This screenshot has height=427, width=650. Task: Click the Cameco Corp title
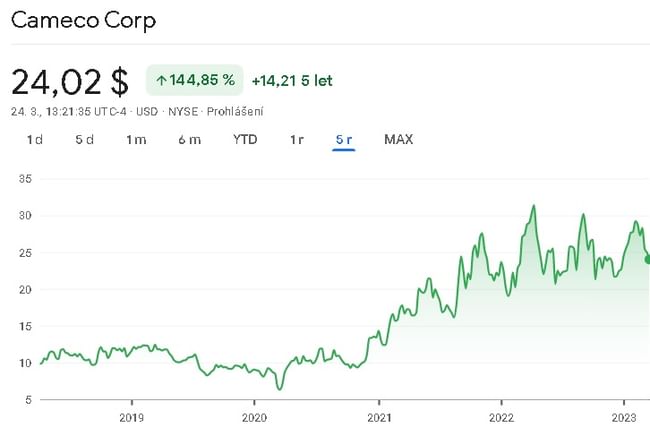tap(84, 20)
